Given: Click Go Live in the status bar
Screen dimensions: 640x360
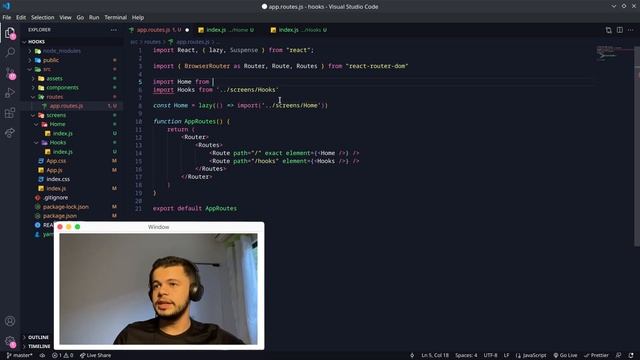Looking at the screenshot, I should [565, 356].
